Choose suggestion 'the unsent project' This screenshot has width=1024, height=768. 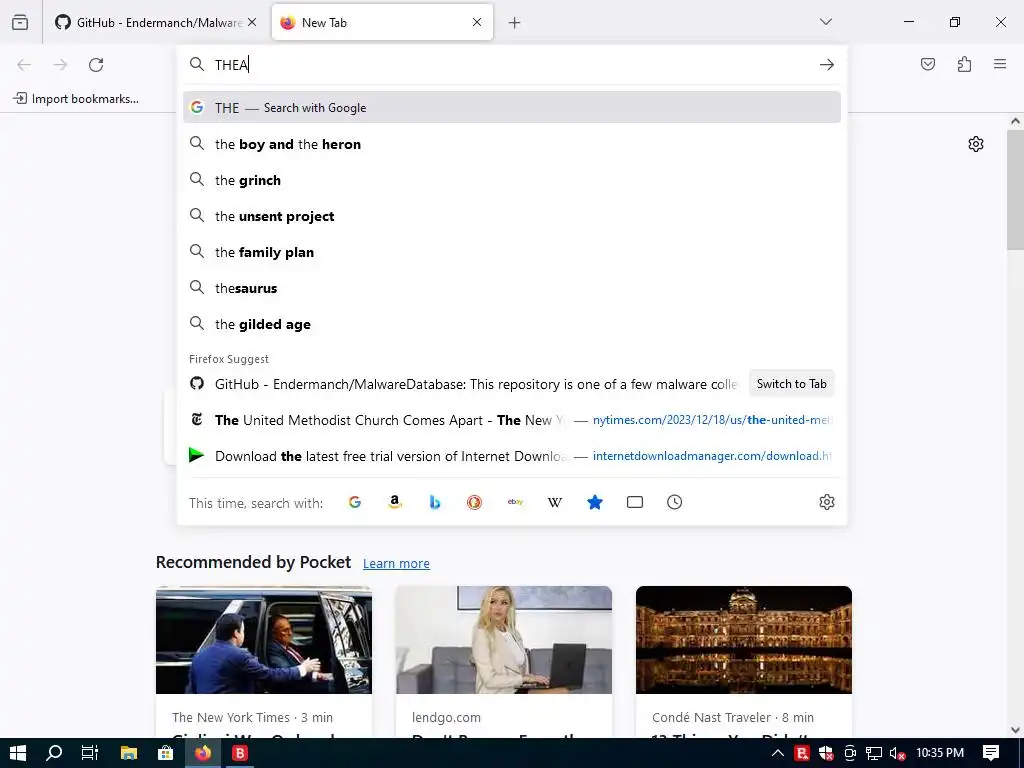pyautogui.click(x=511, y=216)
